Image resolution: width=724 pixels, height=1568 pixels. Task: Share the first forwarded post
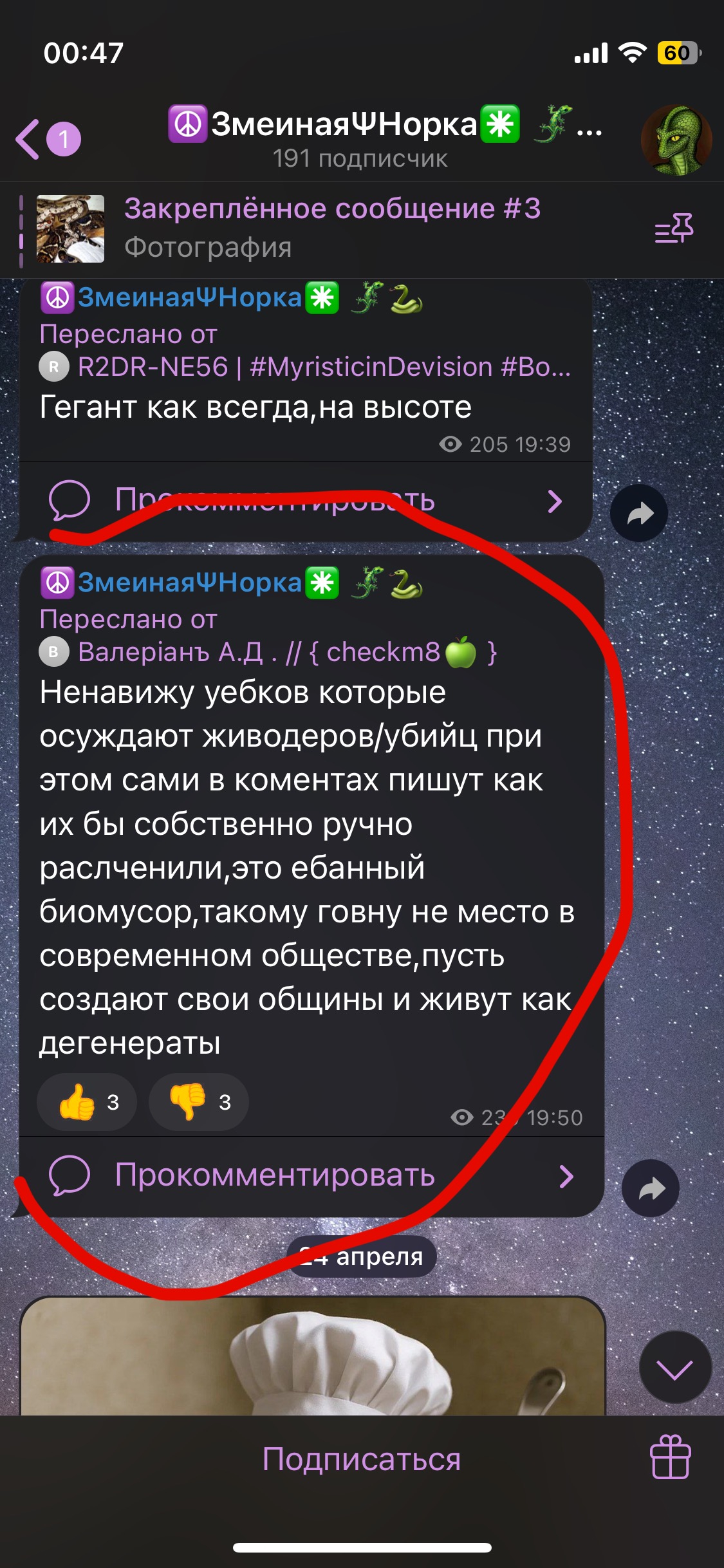click(x=639, y=513)
